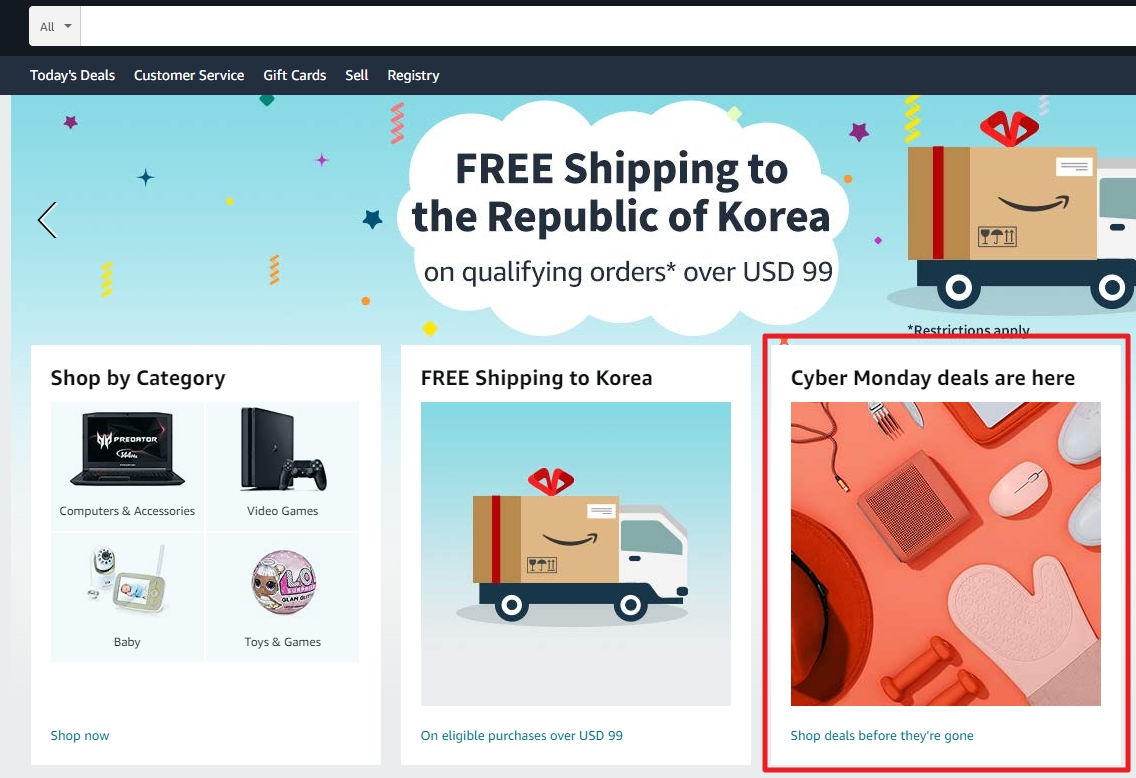
Task: Open the delivery truck FREE Shipping image
Action: [x=576, y=553]
